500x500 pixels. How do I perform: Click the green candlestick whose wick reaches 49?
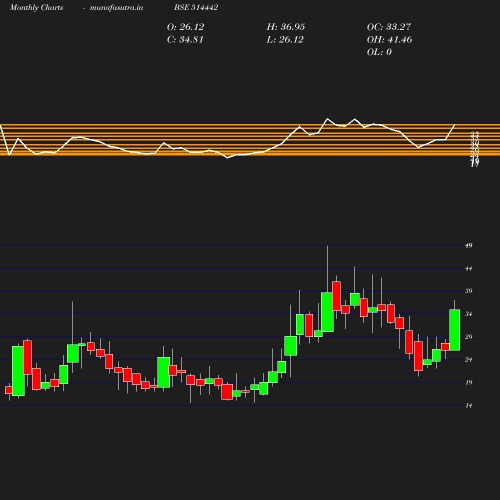(x=327, y=312)
